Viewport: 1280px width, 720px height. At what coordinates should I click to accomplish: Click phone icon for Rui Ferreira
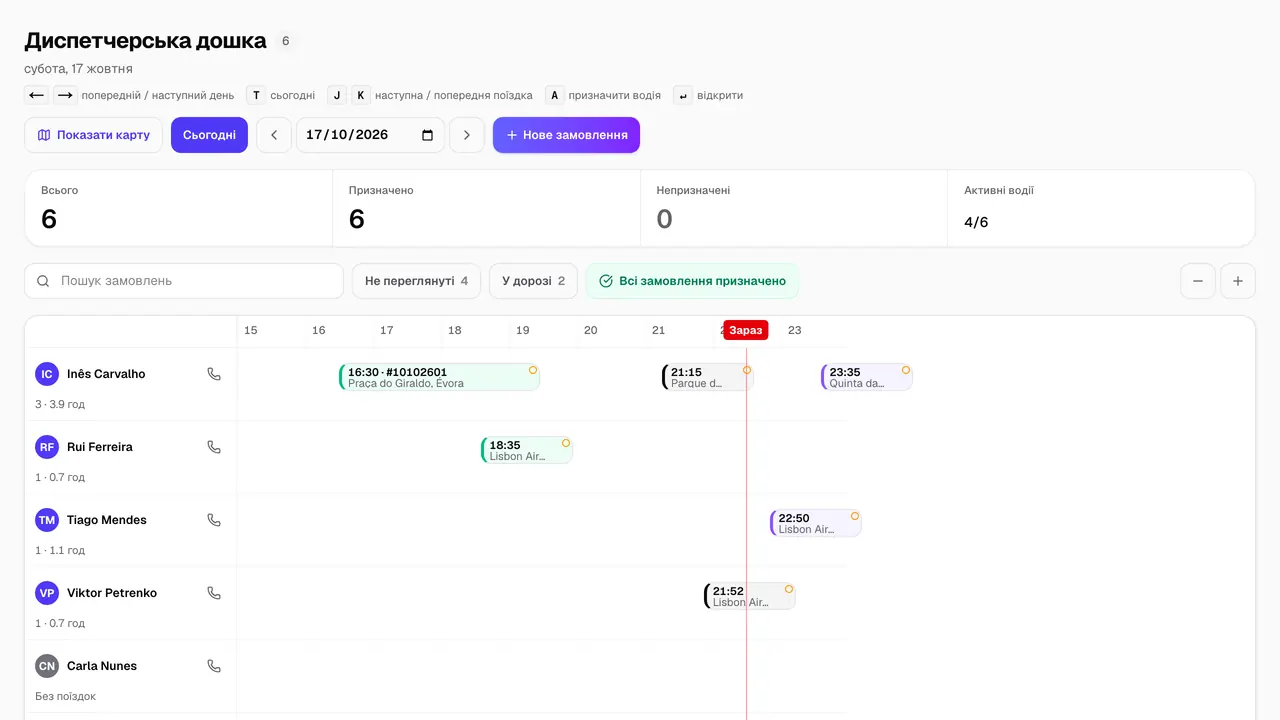tap(214, 447)
